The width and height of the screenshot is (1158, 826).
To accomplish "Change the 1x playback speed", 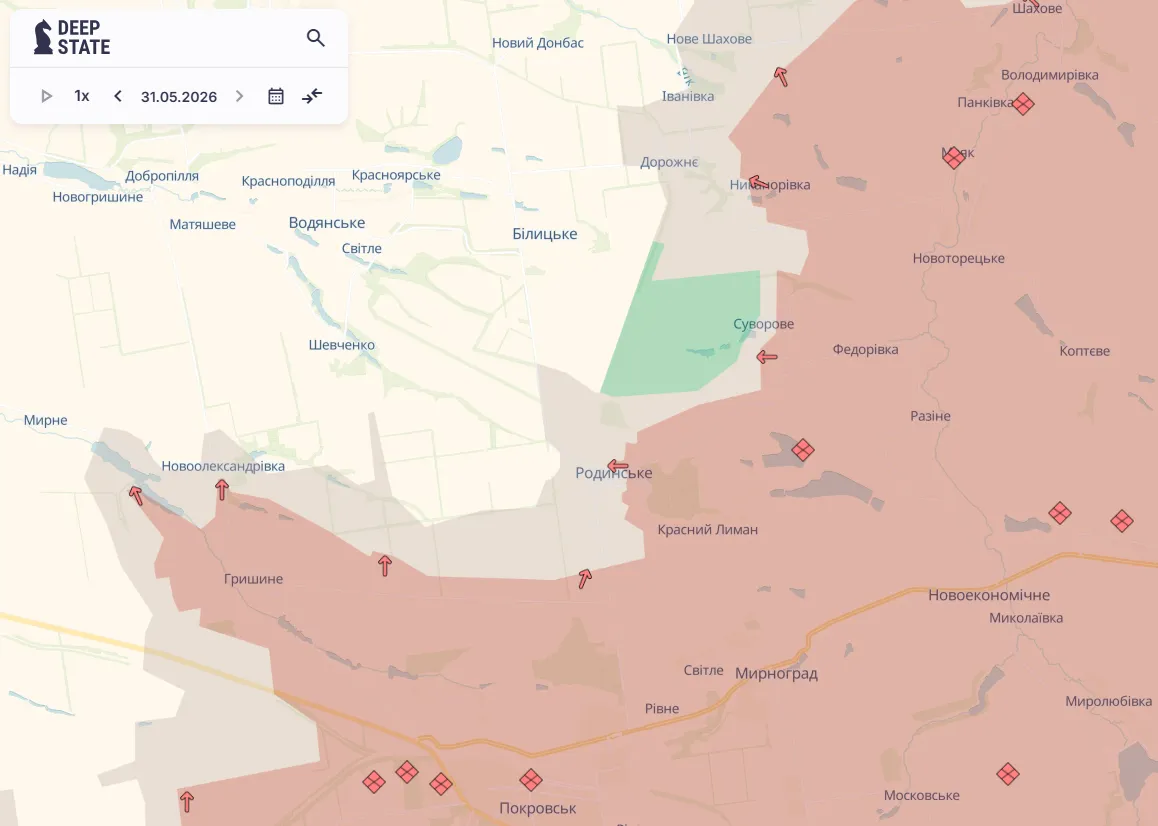I will click(x=82, y=96).
